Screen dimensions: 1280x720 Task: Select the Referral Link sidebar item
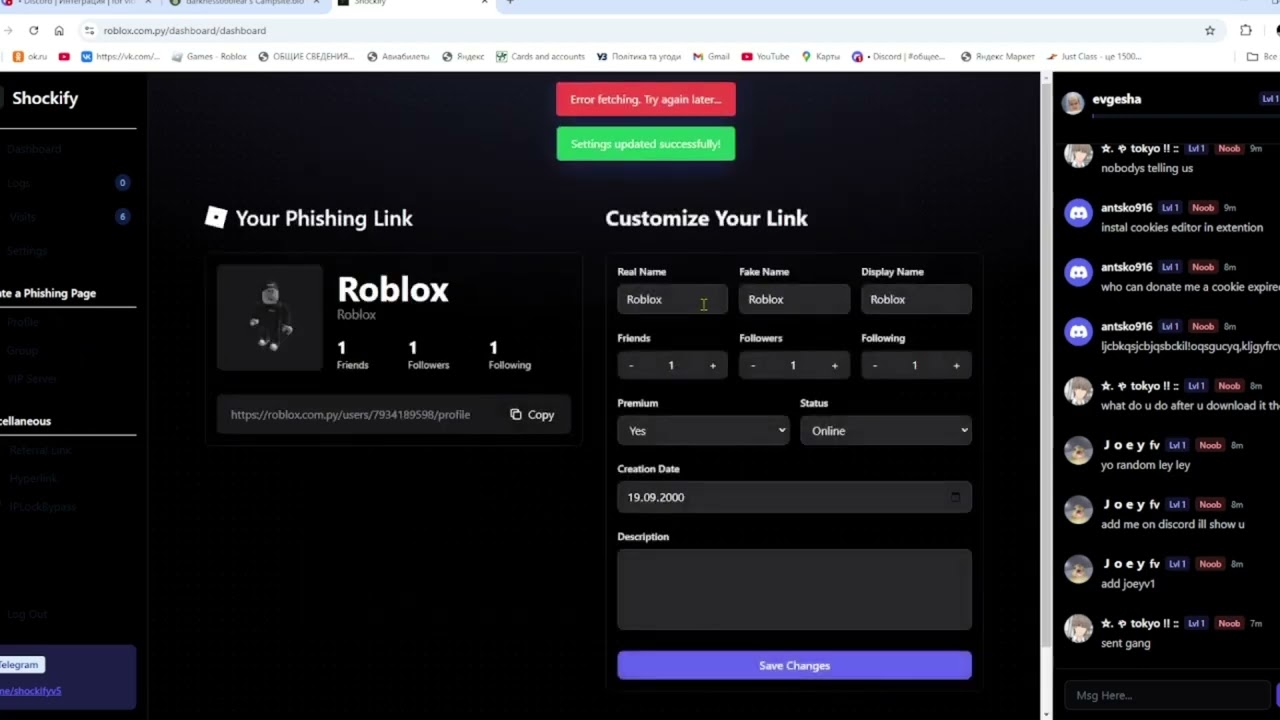[40, 451]
